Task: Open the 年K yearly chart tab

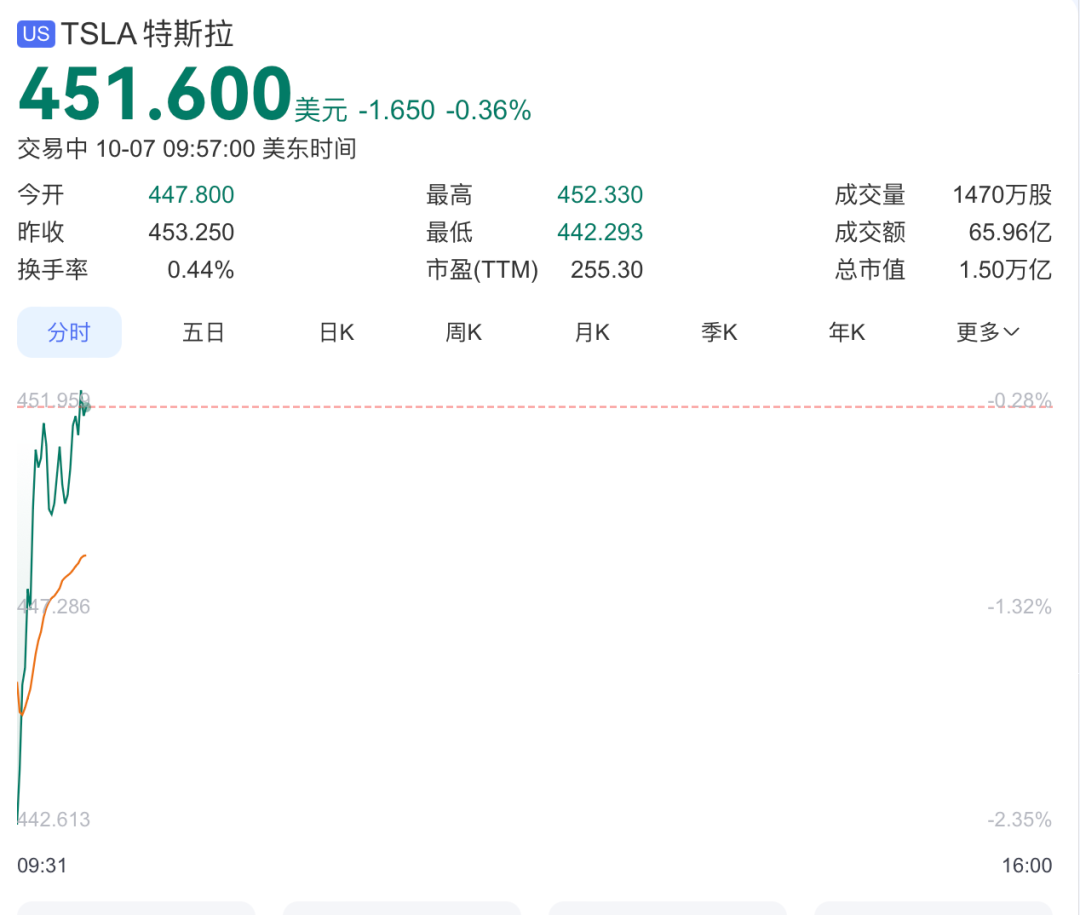Action: [x=846, y=333]
